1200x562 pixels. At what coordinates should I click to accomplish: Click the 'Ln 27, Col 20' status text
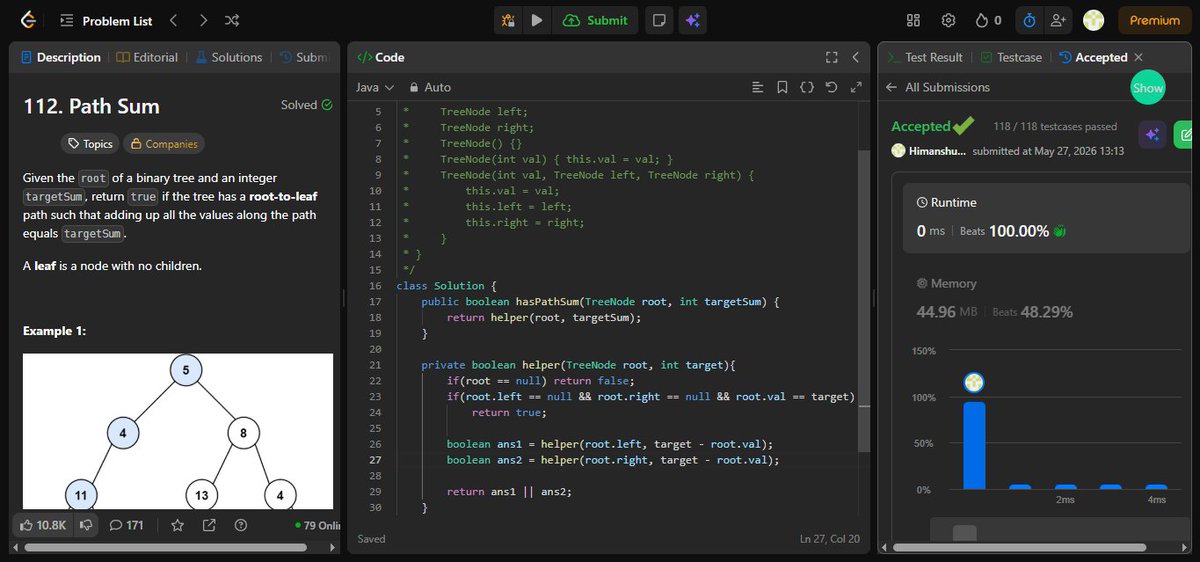tap(829, 539)
